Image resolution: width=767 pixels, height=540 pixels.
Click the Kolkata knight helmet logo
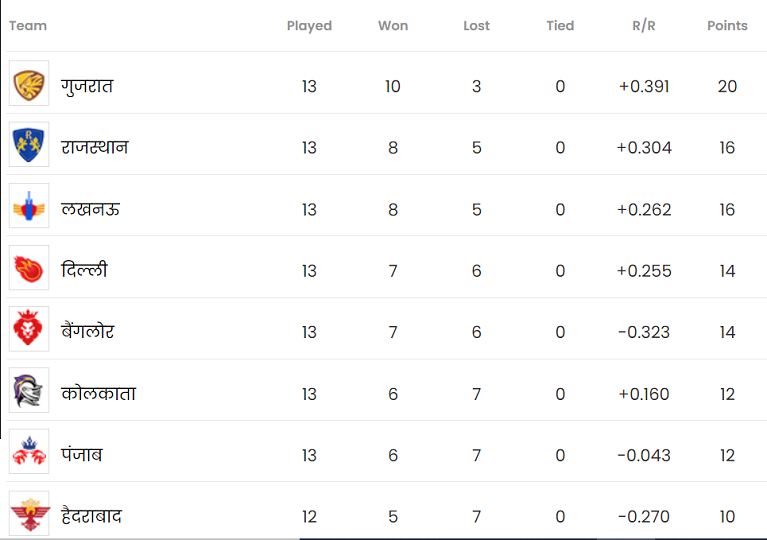[x=29, y=390]
